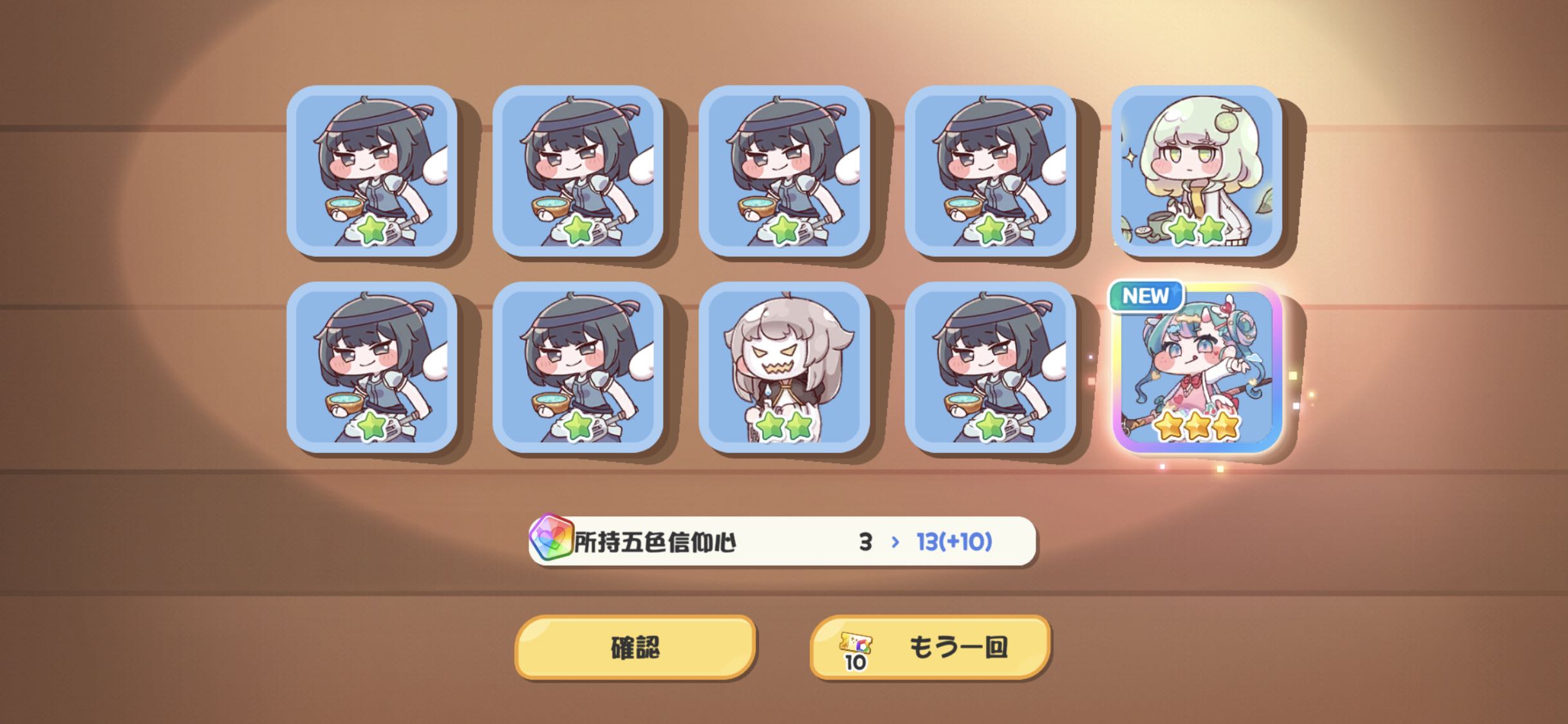
Task: Tap the first card in the top row
Action: (372, 171)
